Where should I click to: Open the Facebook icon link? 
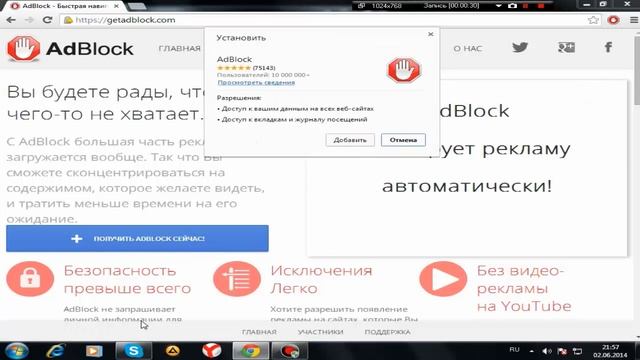(608, 47)
